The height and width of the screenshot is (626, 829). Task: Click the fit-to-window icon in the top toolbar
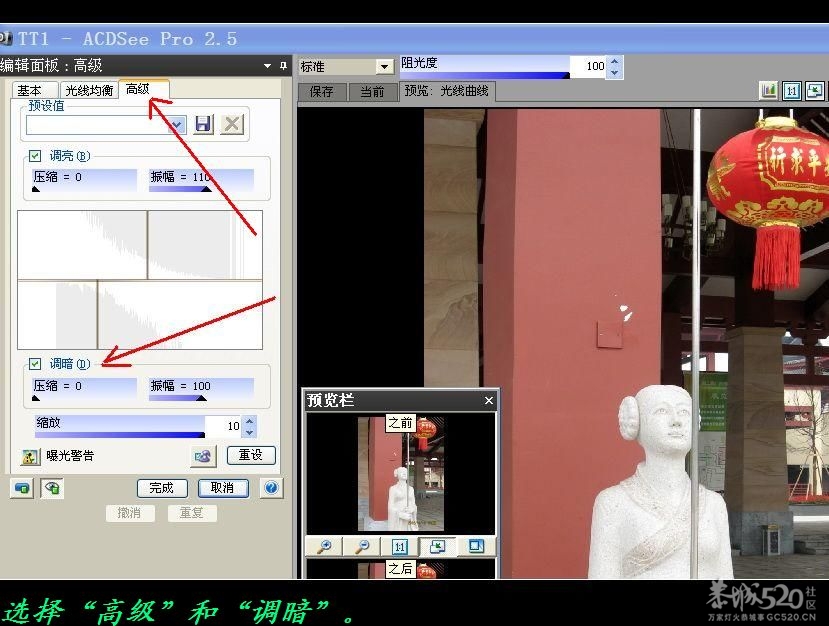tap(815, 90)
